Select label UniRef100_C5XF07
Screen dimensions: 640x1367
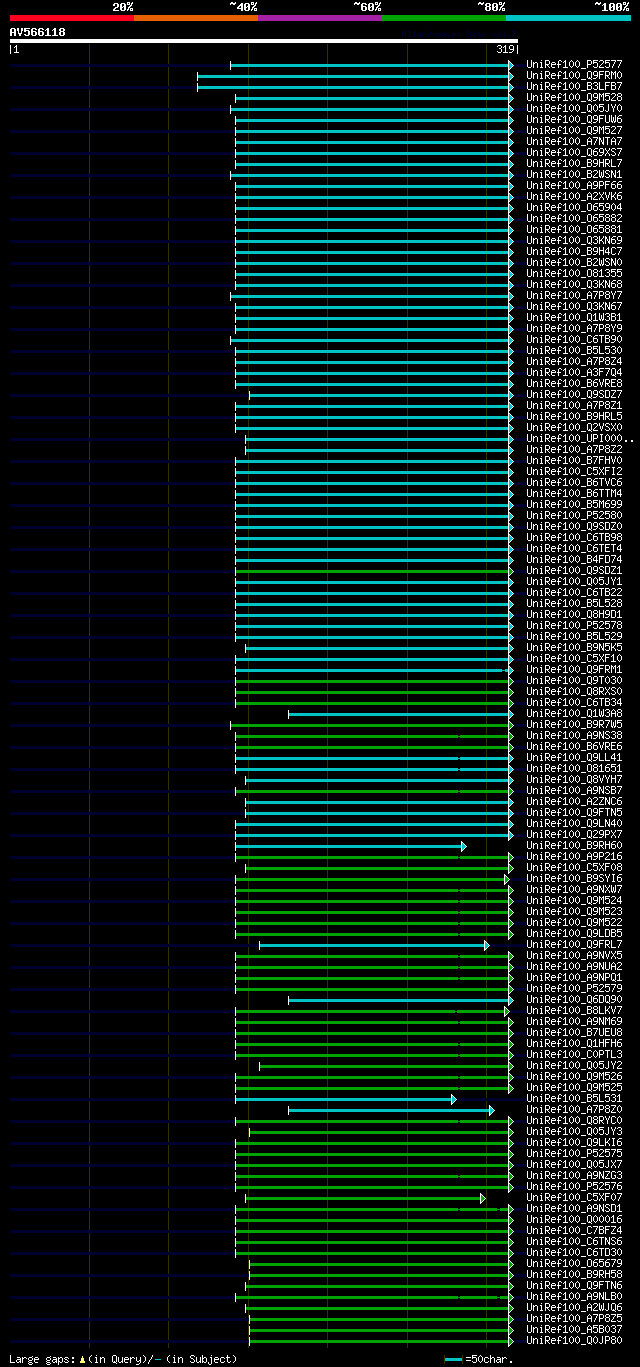tap(574, 1198)
